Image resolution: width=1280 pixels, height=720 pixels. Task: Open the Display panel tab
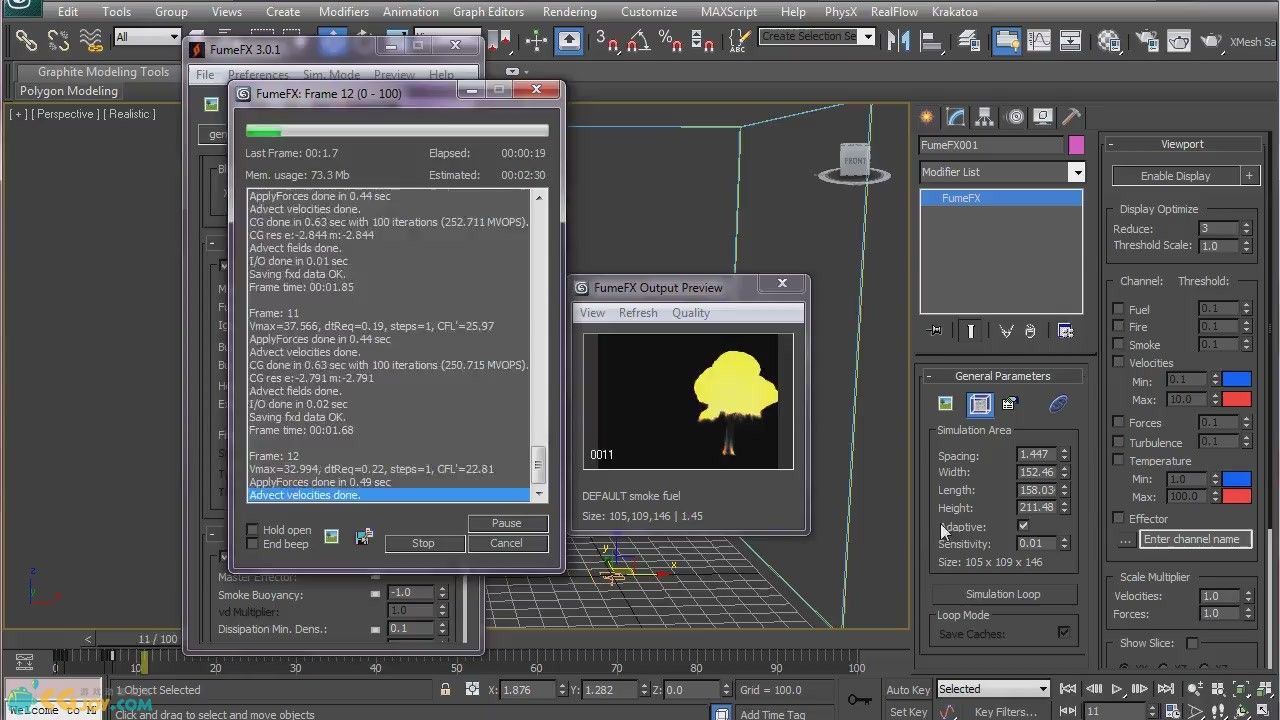point(1043,116)
